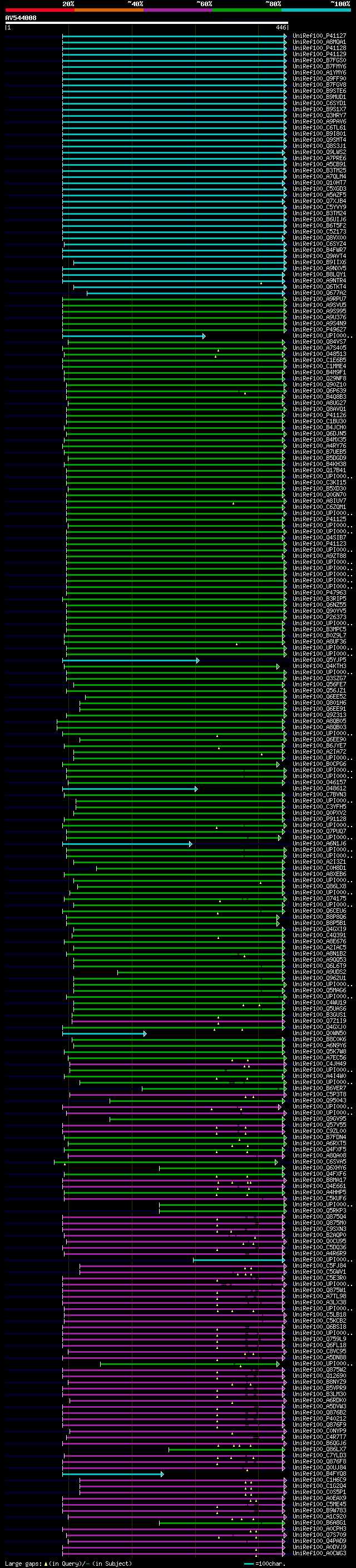Select hit label UniRef100_Q801H6
The image size is (356, 1568).
[x=319, y=703]
